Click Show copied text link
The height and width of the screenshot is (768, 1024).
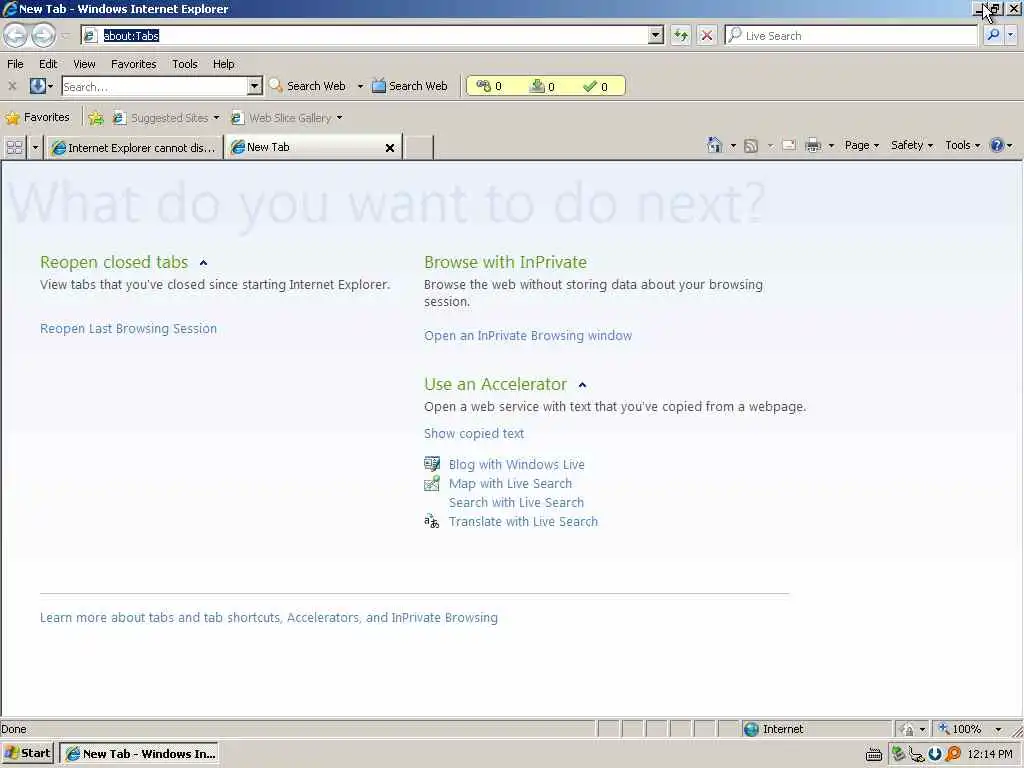point(473,434)
